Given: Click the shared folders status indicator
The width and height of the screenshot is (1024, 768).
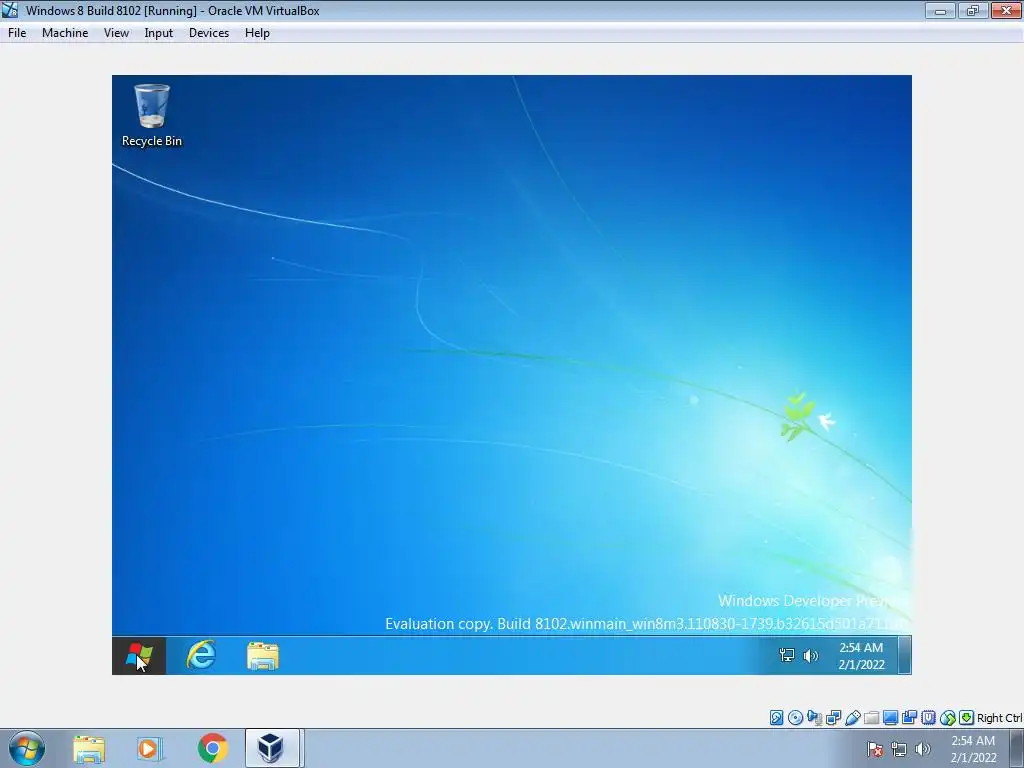Looking at the screenshot, I should point(871,718).
